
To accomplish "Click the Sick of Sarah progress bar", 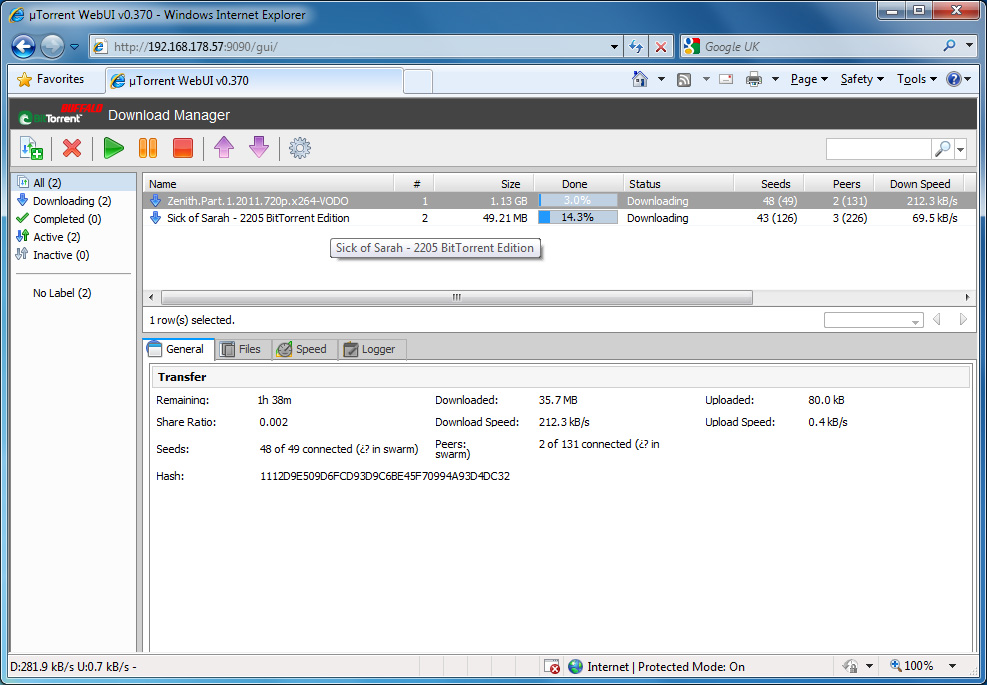I will 577,218.
